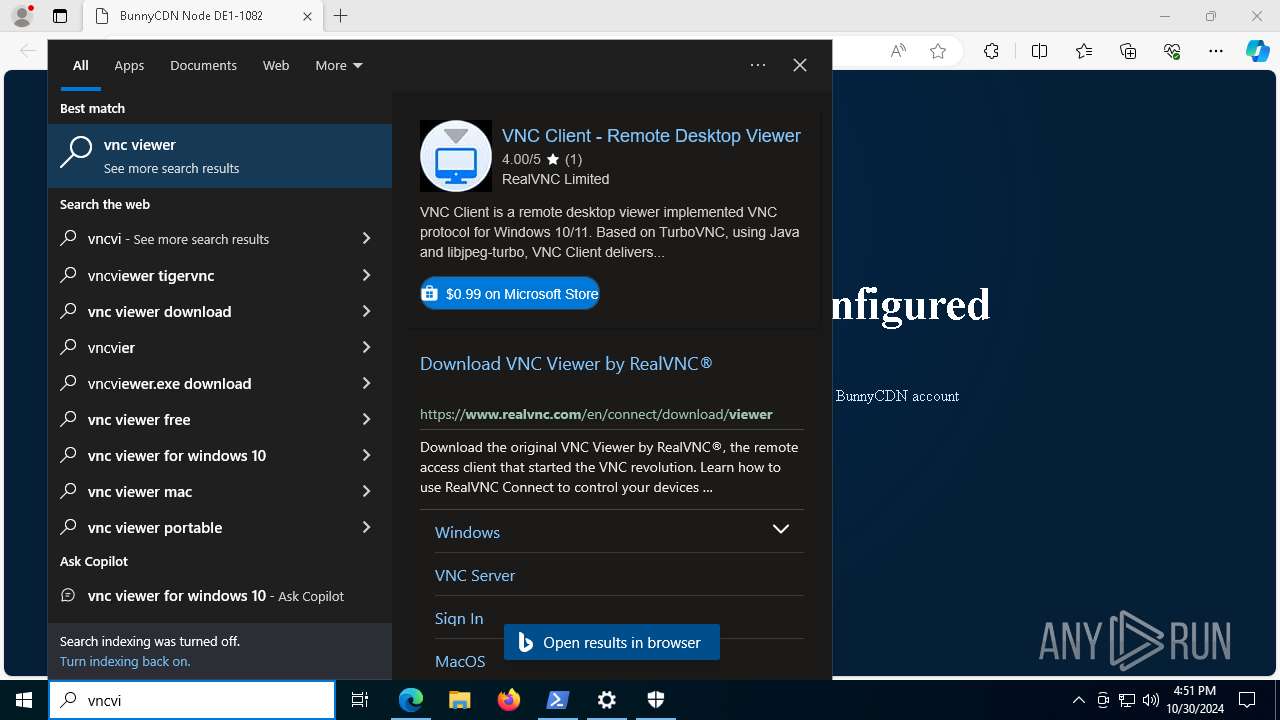Launch Firefox from the taskbar

pos(509,700)
